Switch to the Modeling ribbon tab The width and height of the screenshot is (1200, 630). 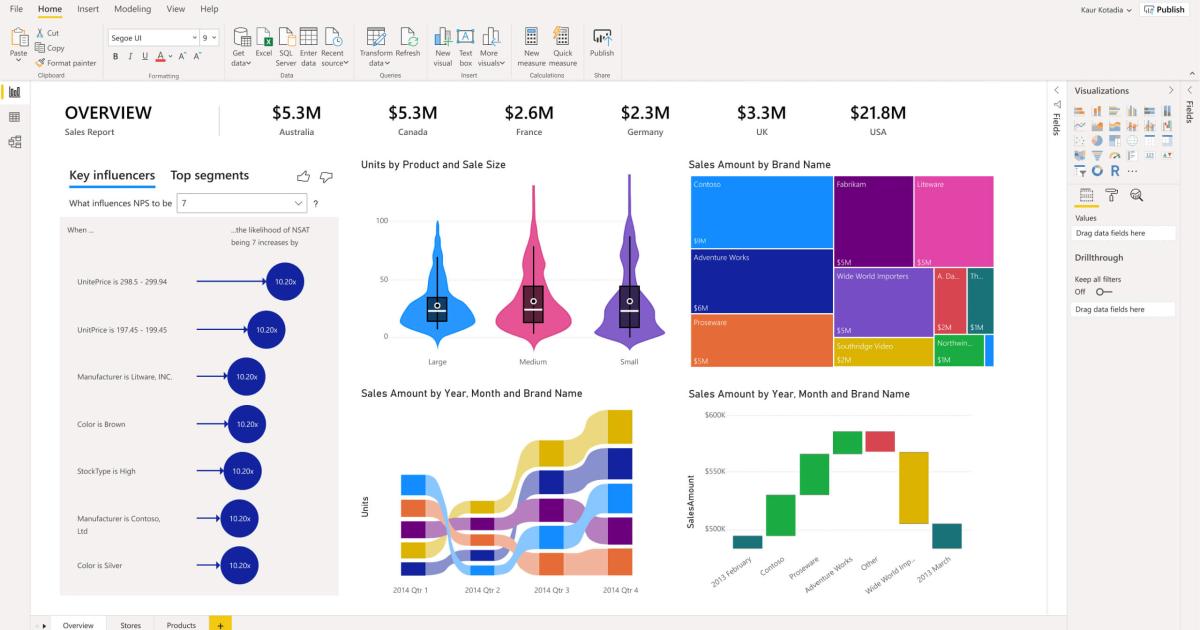click(133, 9)
